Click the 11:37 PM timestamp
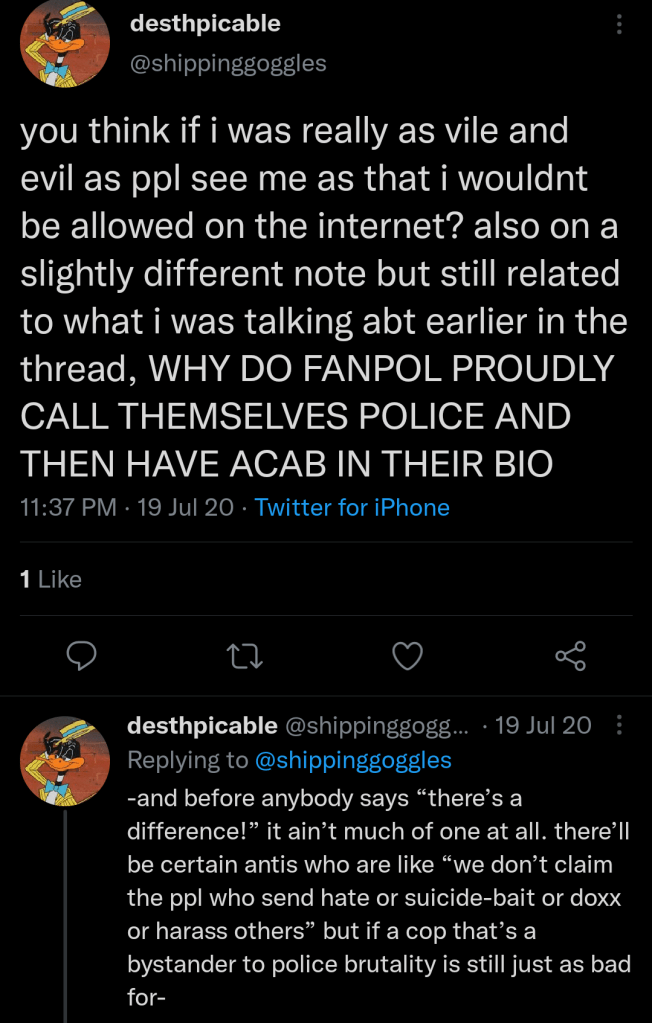Viewport: 652px width, 1023px height. coord(68,507)
